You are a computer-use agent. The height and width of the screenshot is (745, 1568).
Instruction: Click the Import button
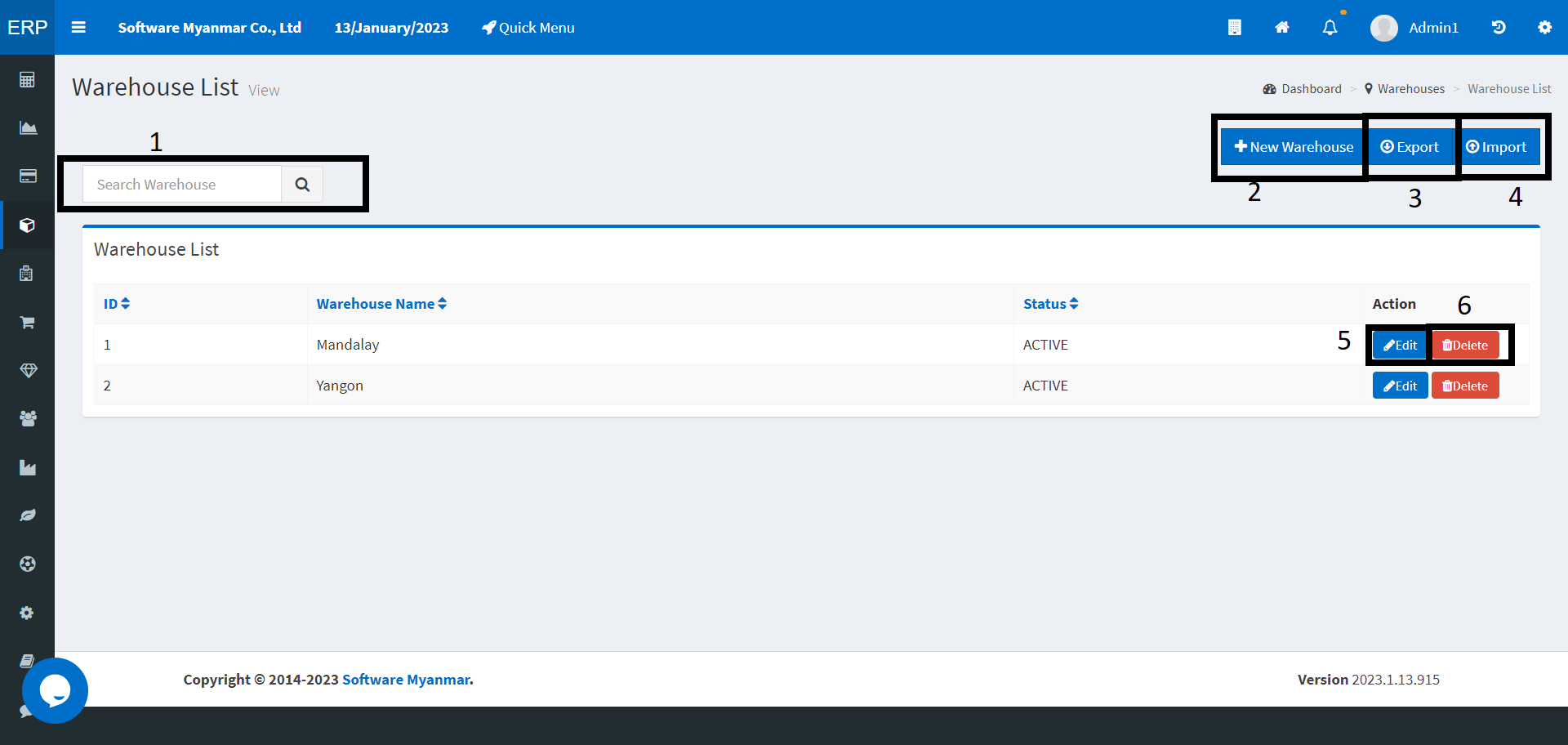tap(1496, 147)
